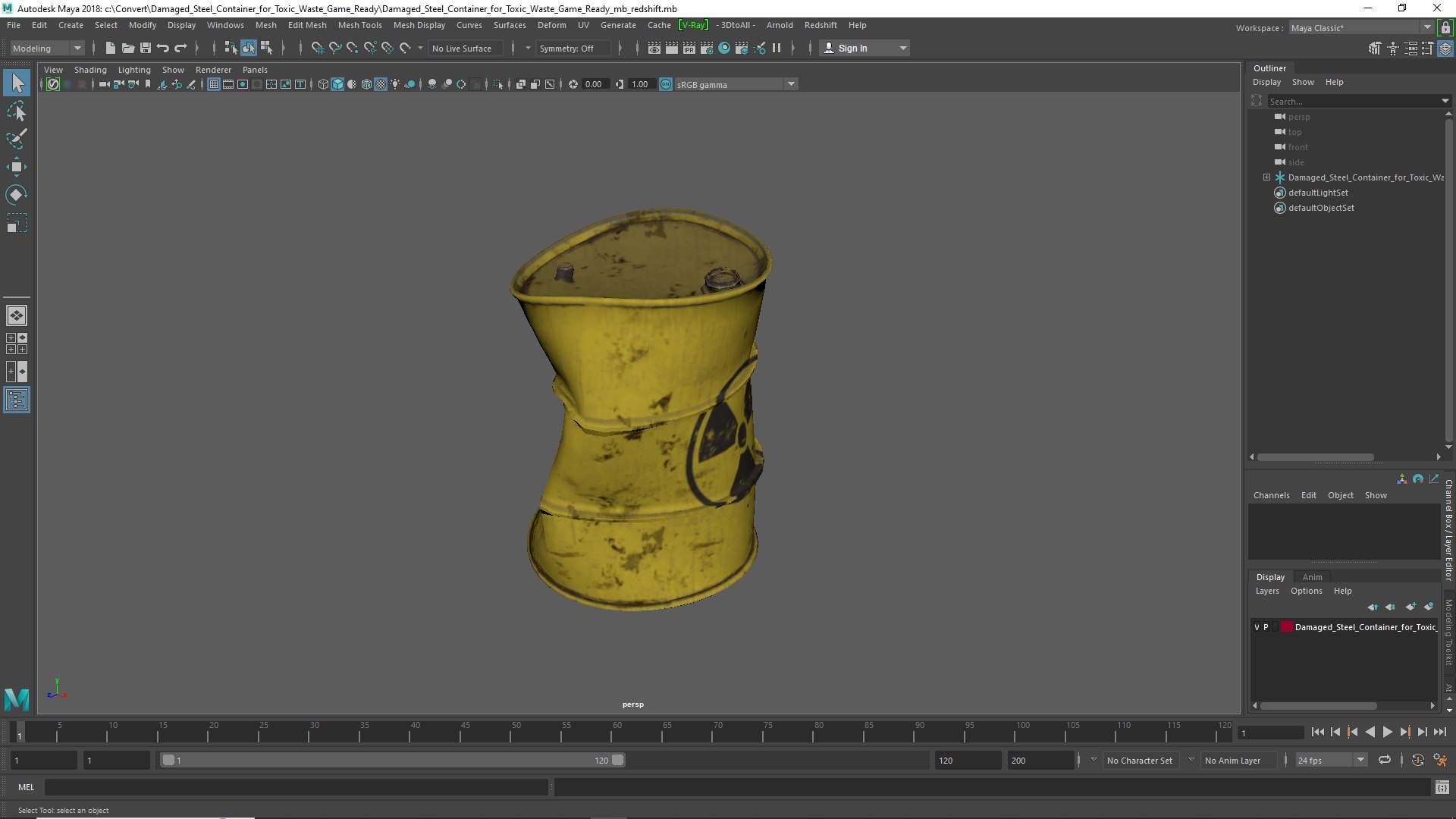
Task: Open the 24 fps frame rate dropdown
Action: (x=1331, y=760)
